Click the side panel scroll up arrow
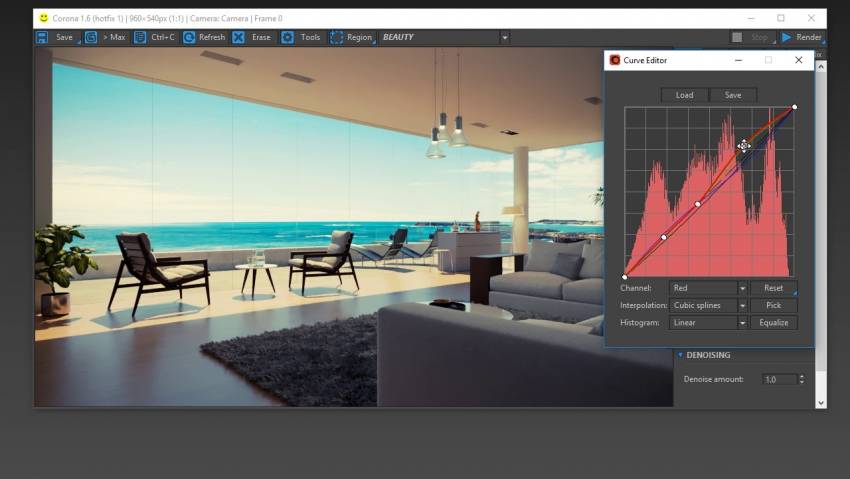Image resolution: width=850 pixels, height=479 pixels. 821,67
